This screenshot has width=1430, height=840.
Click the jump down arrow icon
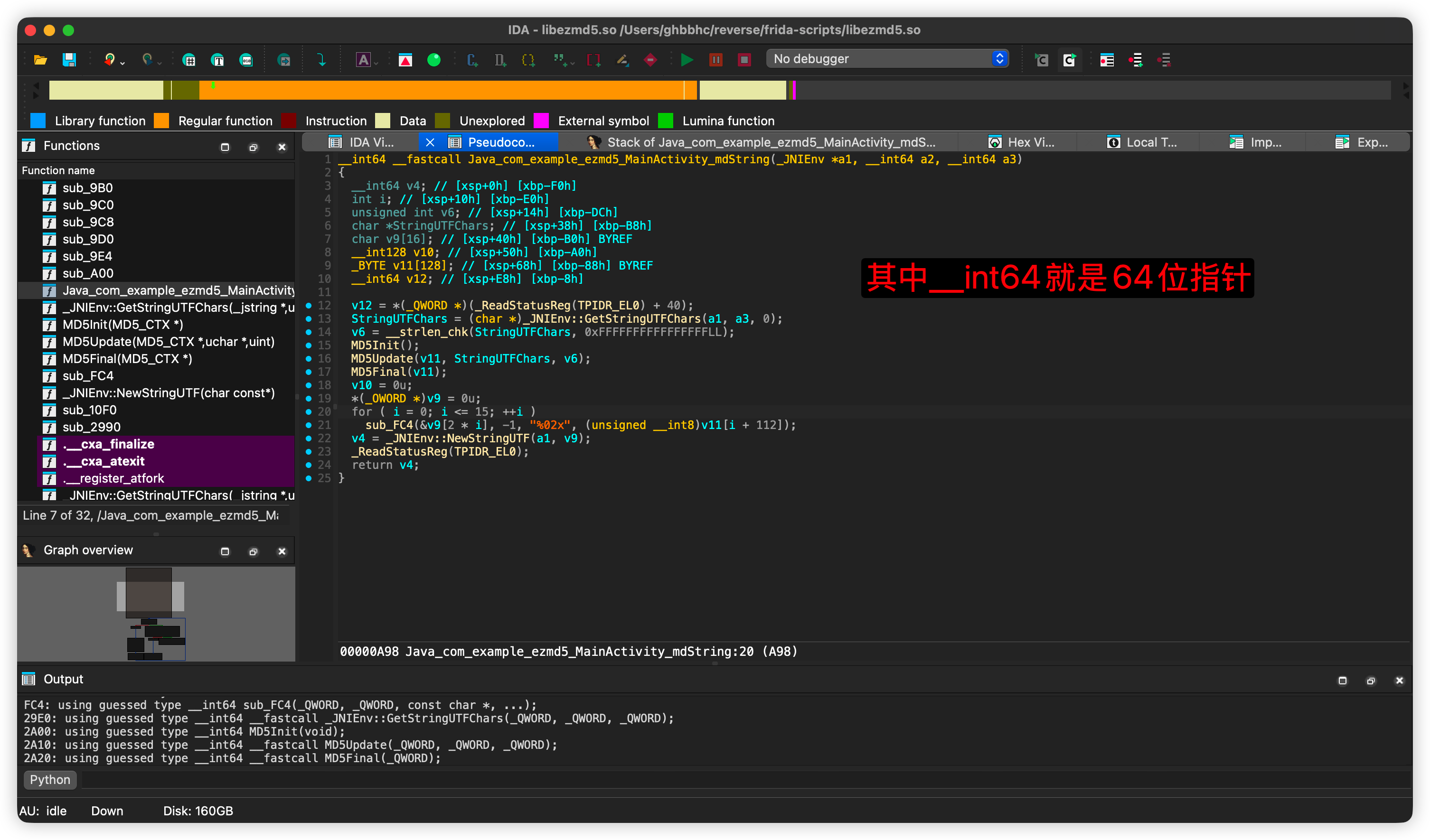point(321,59)
